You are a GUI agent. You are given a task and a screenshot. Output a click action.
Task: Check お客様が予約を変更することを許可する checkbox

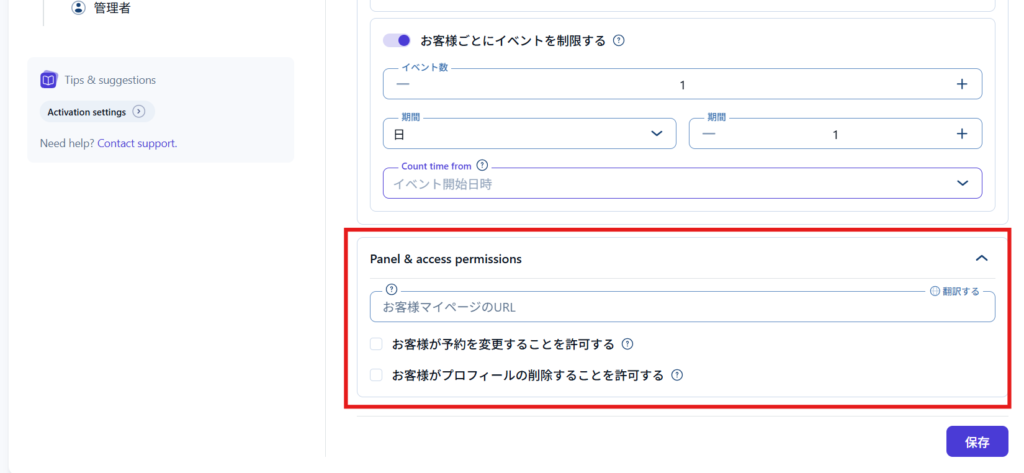[377, 344]
